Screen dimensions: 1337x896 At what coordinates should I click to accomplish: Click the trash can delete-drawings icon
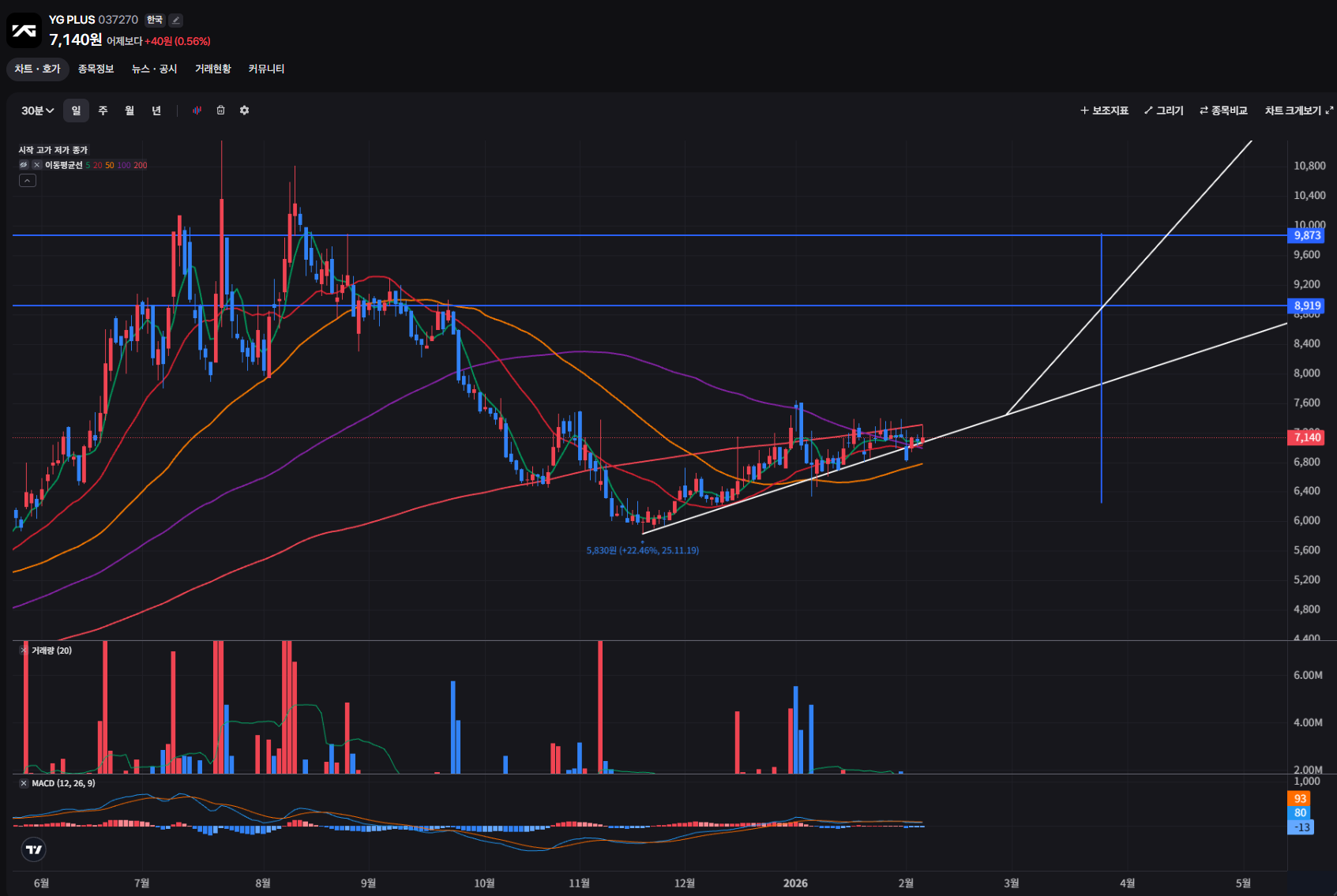click(221, 111)
